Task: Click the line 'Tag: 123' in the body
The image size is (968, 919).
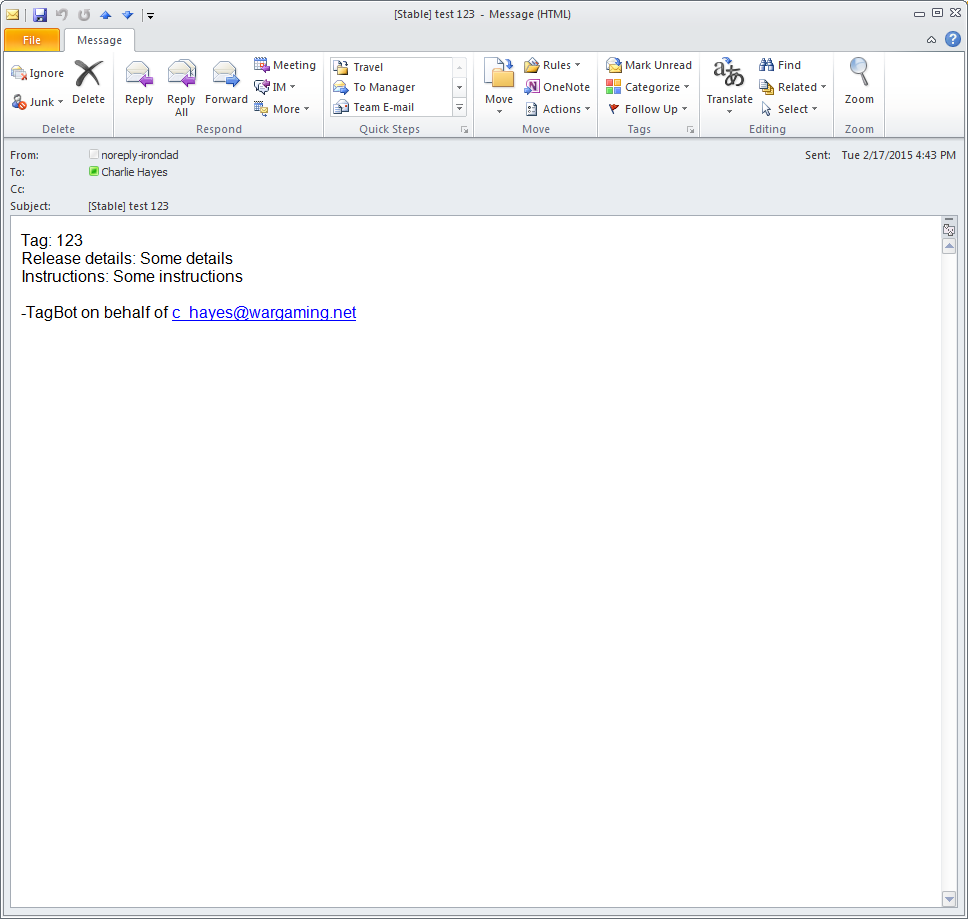Action: coord(52,240)
